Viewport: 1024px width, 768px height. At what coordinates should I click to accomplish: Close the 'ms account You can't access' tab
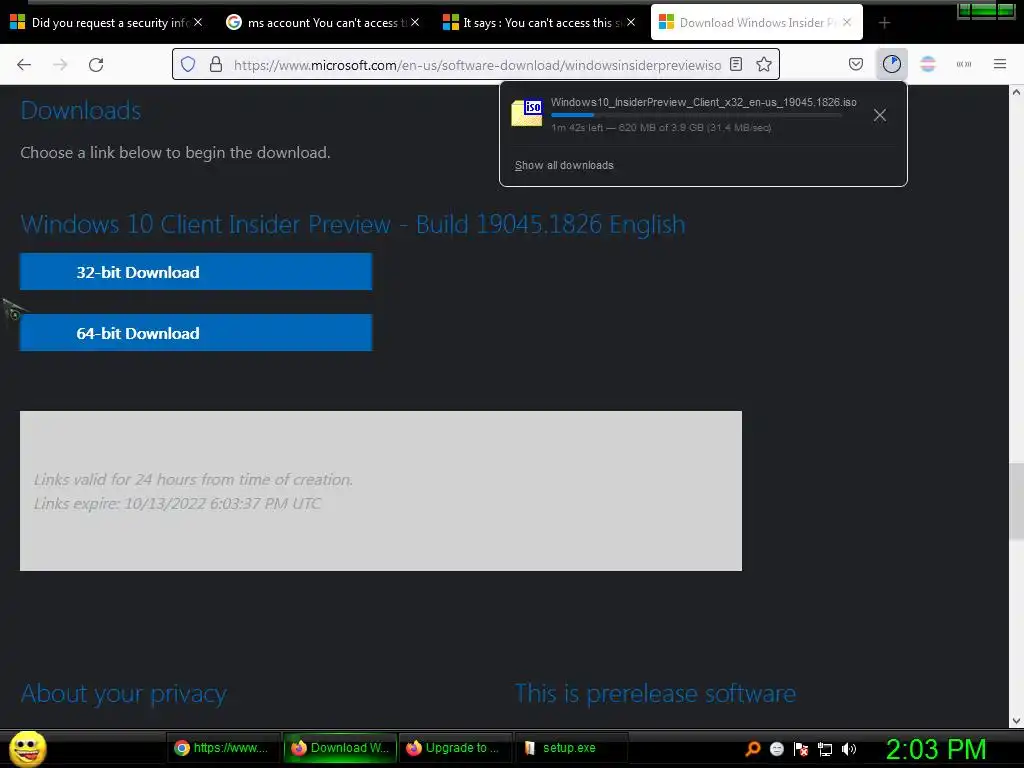click(415, 22)
